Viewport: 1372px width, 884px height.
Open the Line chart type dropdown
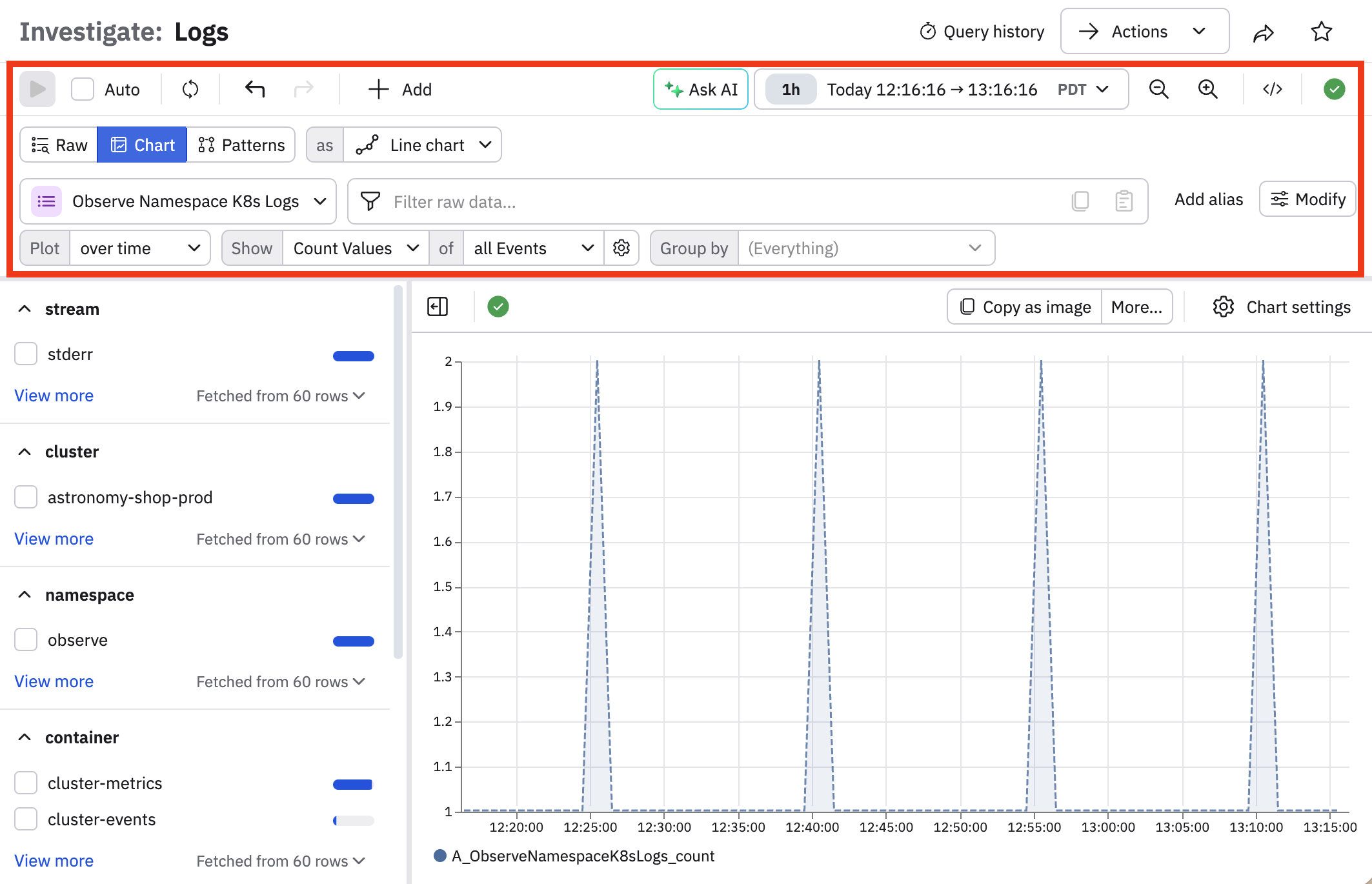pos(423,145)
